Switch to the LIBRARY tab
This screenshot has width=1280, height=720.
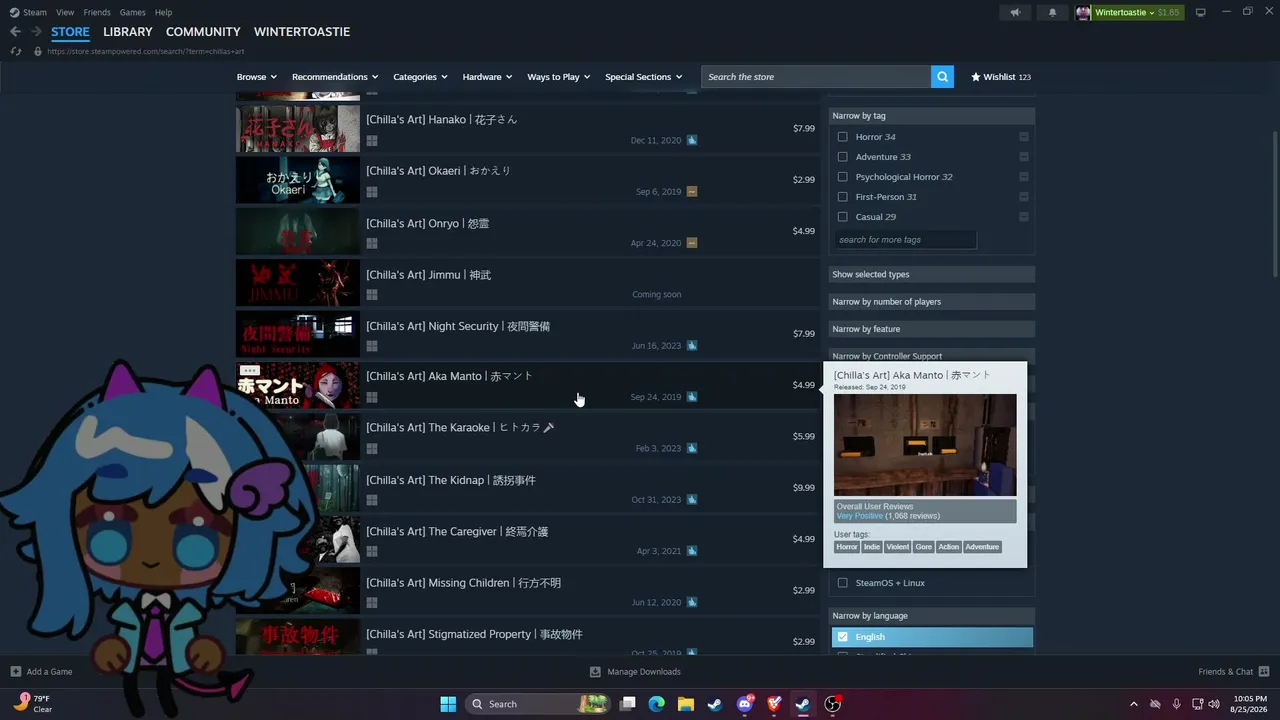pos(128,32)
